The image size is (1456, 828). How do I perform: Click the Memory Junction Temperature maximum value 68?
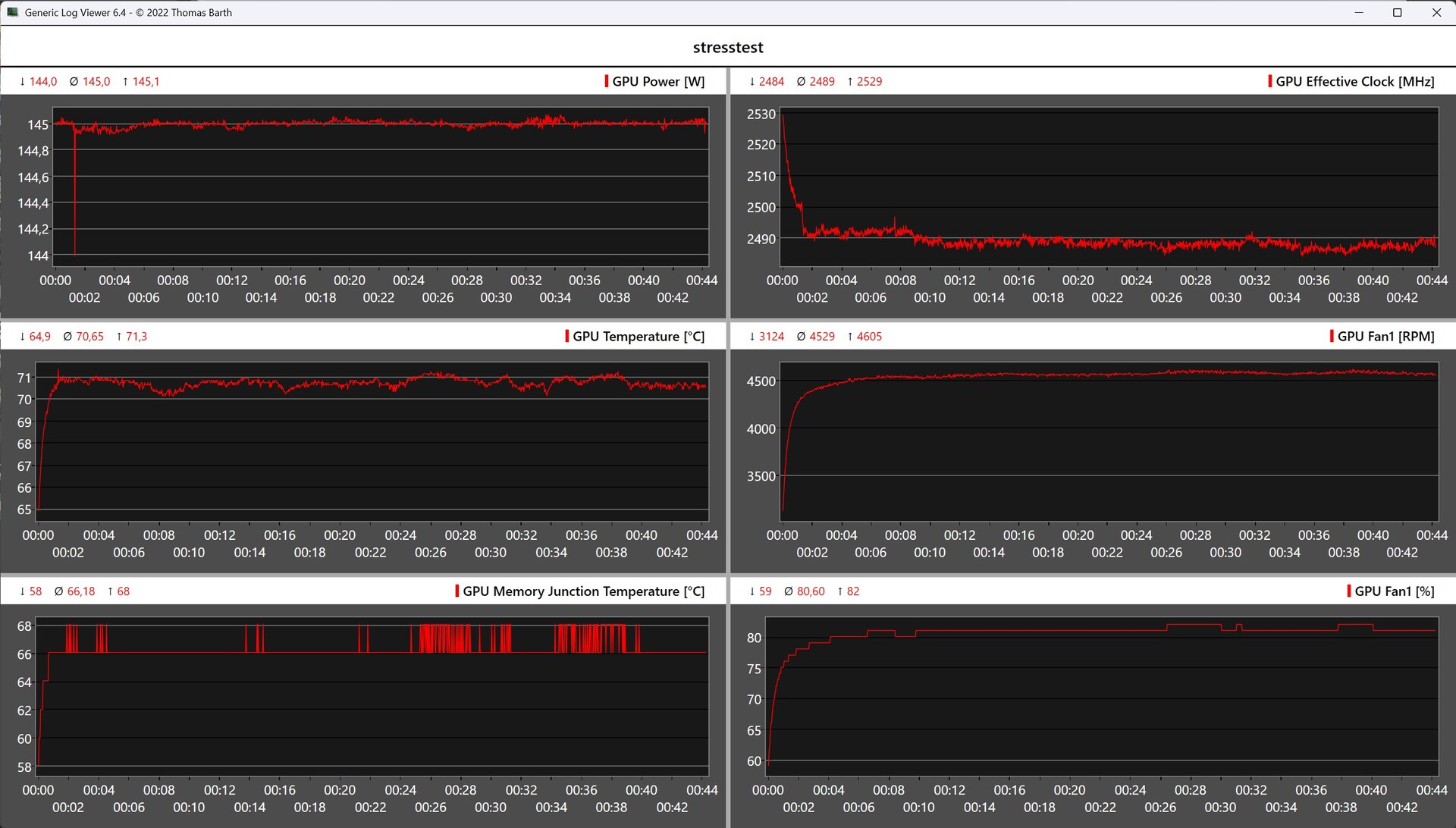point(123,591)
